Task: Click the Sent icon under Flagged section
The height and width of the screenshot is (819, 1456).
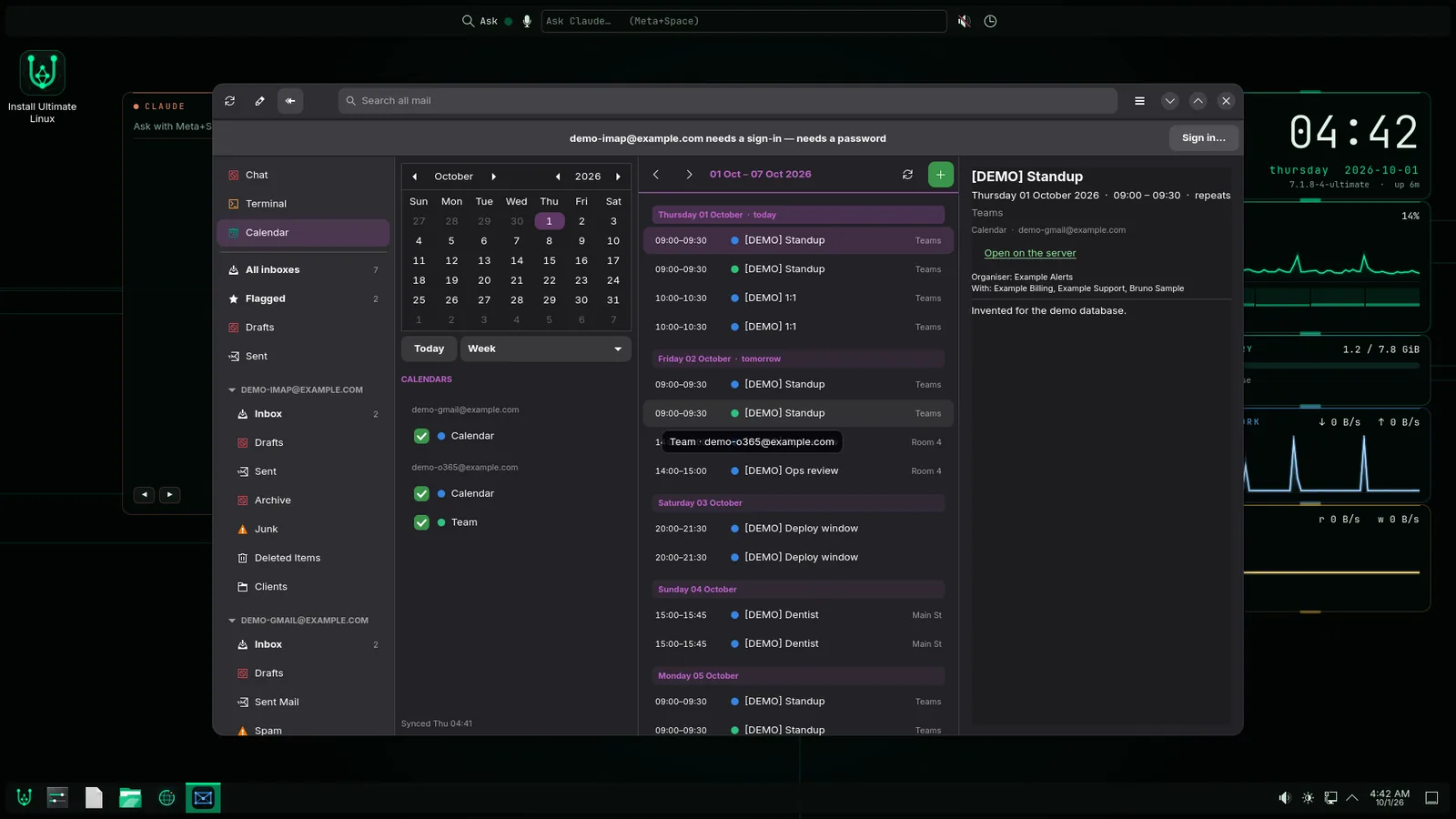Action: point(234,357)
